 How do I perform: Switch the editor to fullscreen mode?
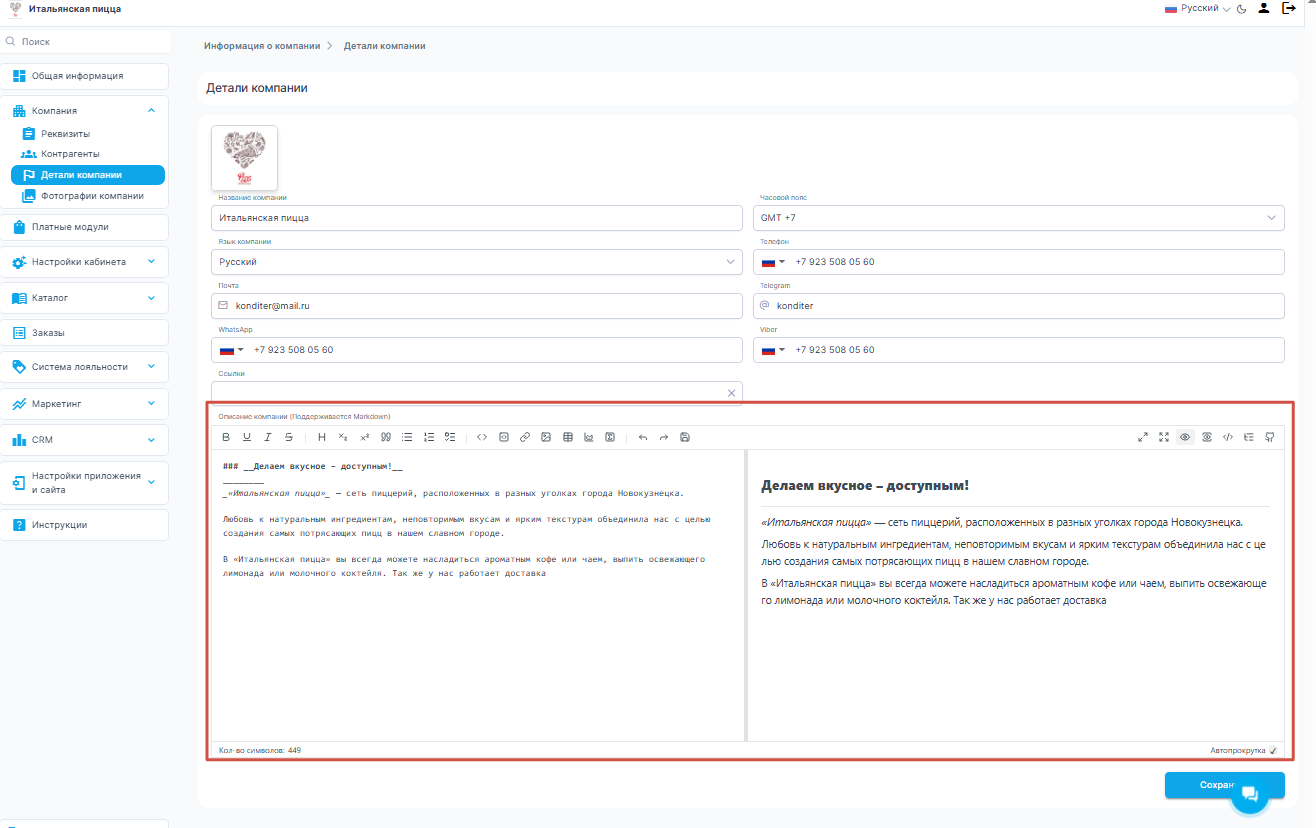point(1163,437)
